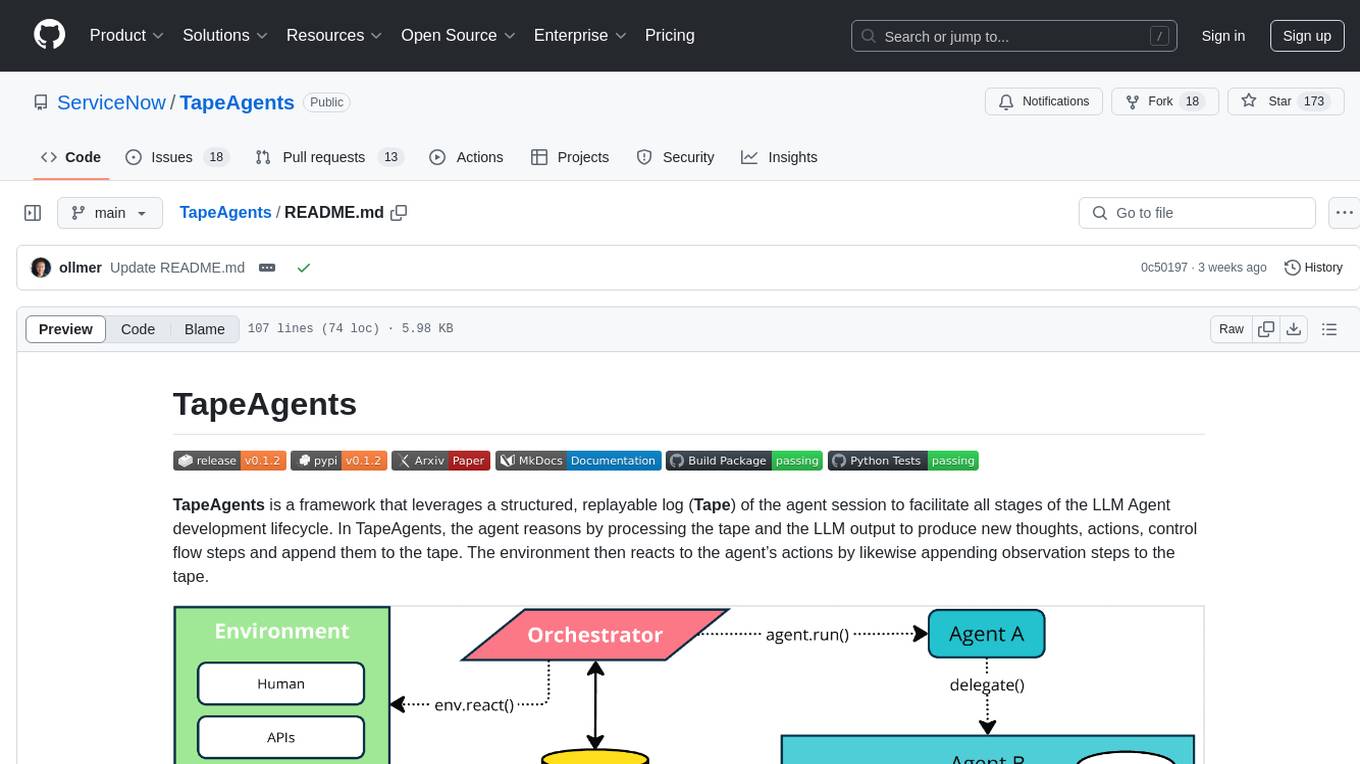Switch to the Code tab
The image size is (1360, 764).
coord(71,157)
